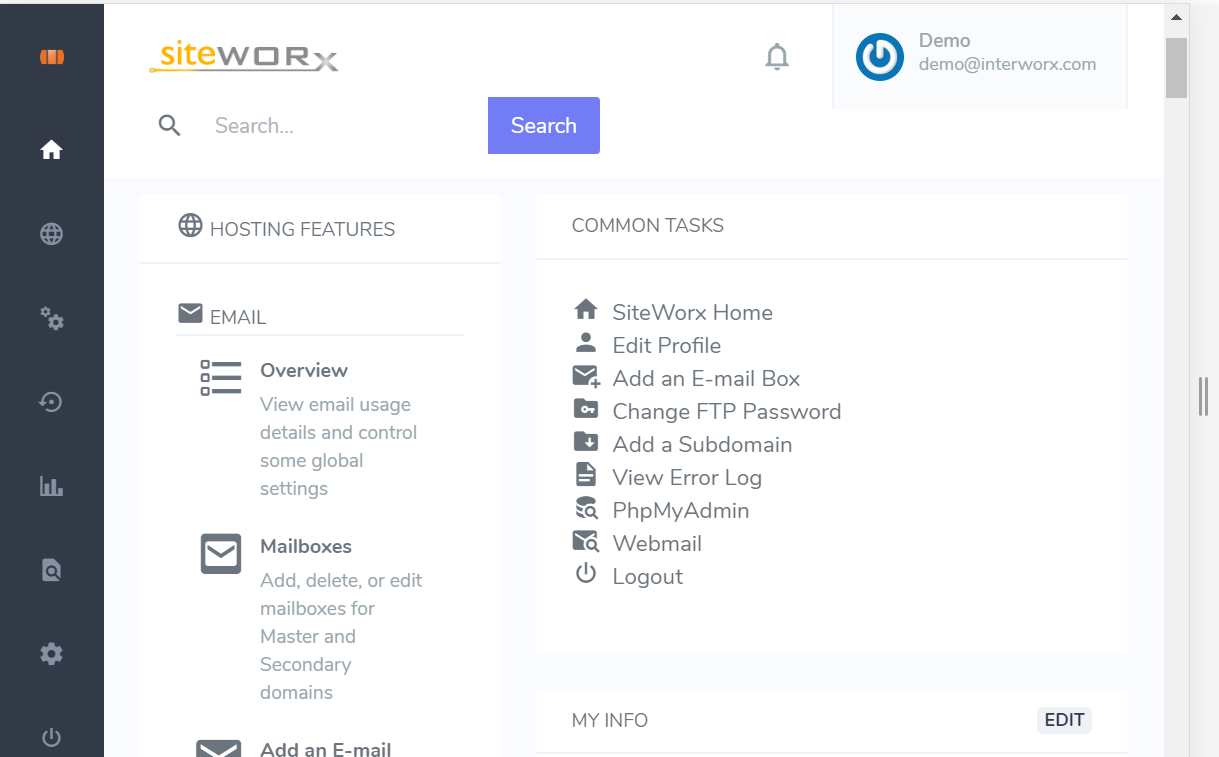
Task: Click the Logout link in Common Tasks
Action: [x=647, y=576]
